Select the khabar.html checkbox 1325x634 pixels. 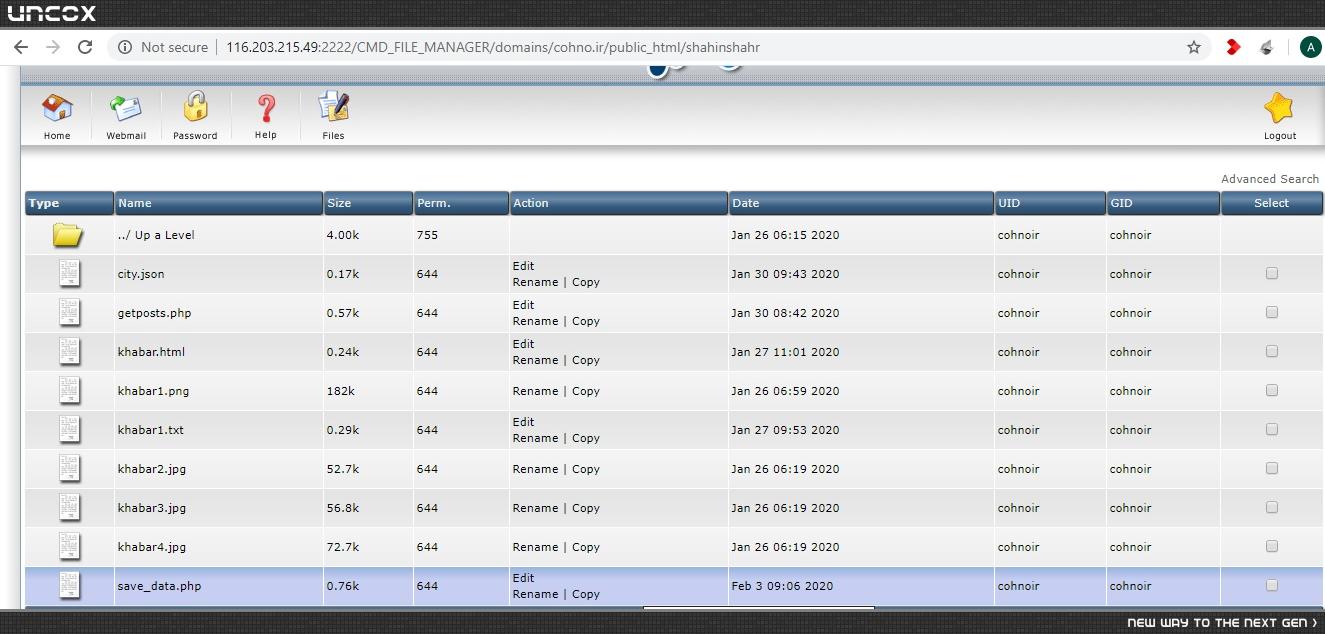[x=1272, y=351]
